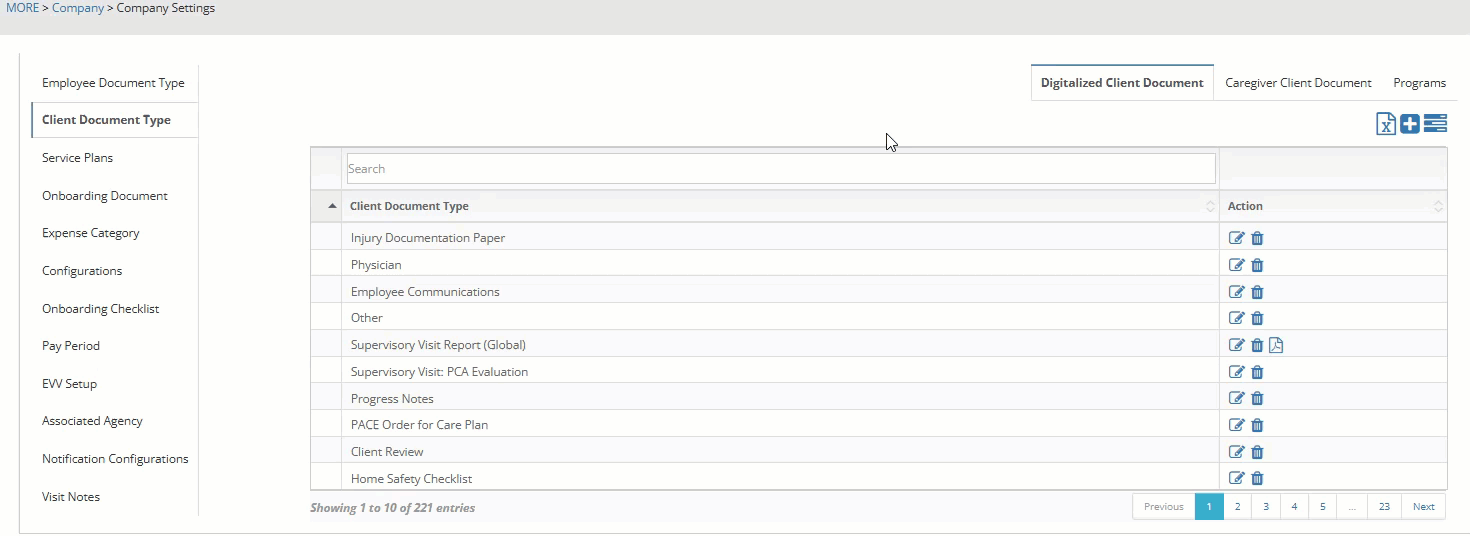Edit the Client Review entry
Screen dimensions: 1470x536
(1237, 451)
